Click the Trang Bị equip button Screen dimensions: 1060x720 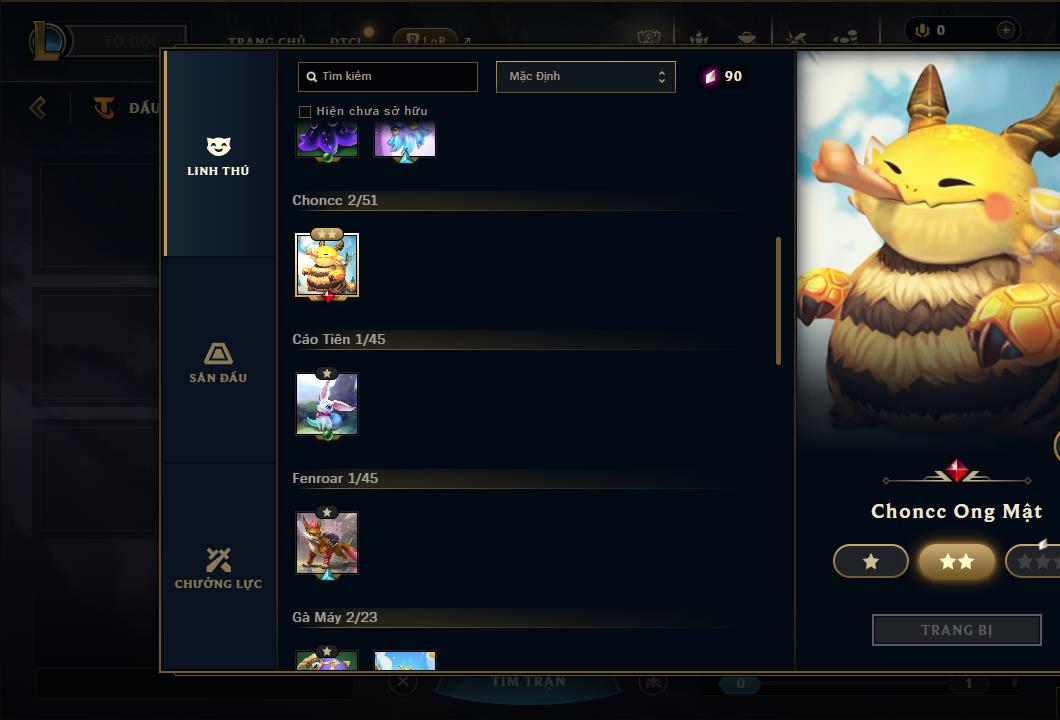point(957,630)
